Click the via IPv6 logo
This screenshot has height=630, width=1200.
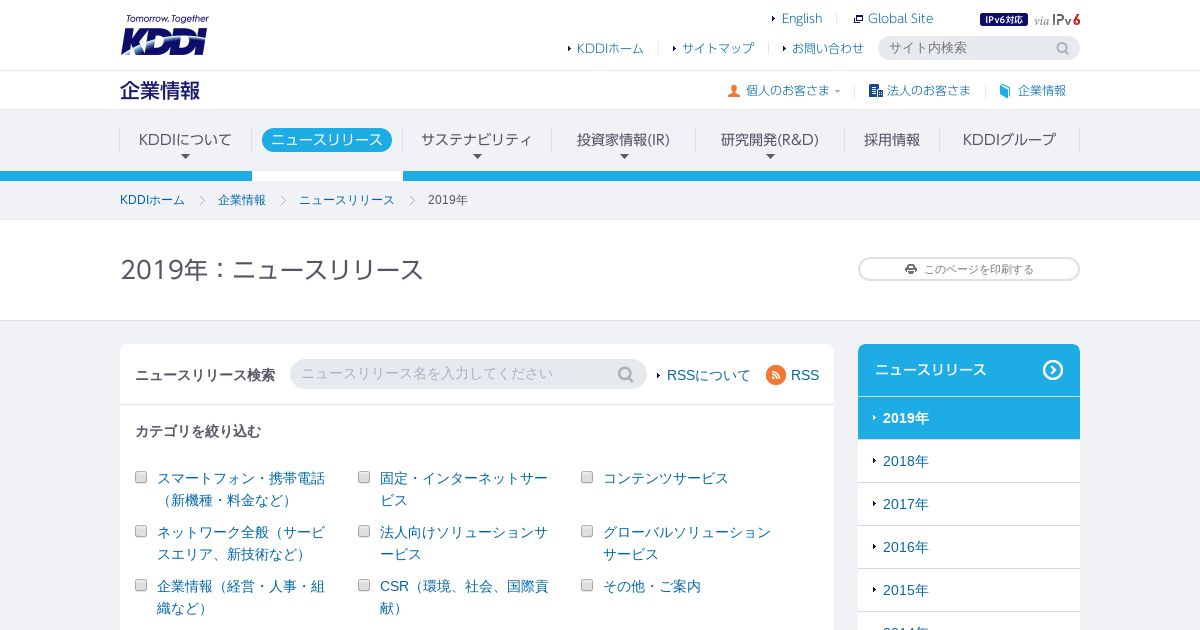coord(1057,19)
